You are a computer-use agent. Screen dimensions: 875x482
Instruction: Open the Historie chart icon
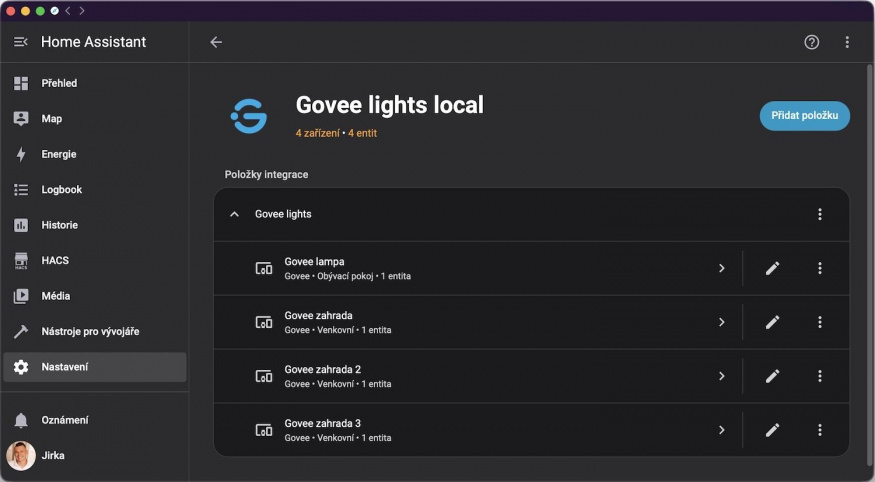[x=21, y=225]
